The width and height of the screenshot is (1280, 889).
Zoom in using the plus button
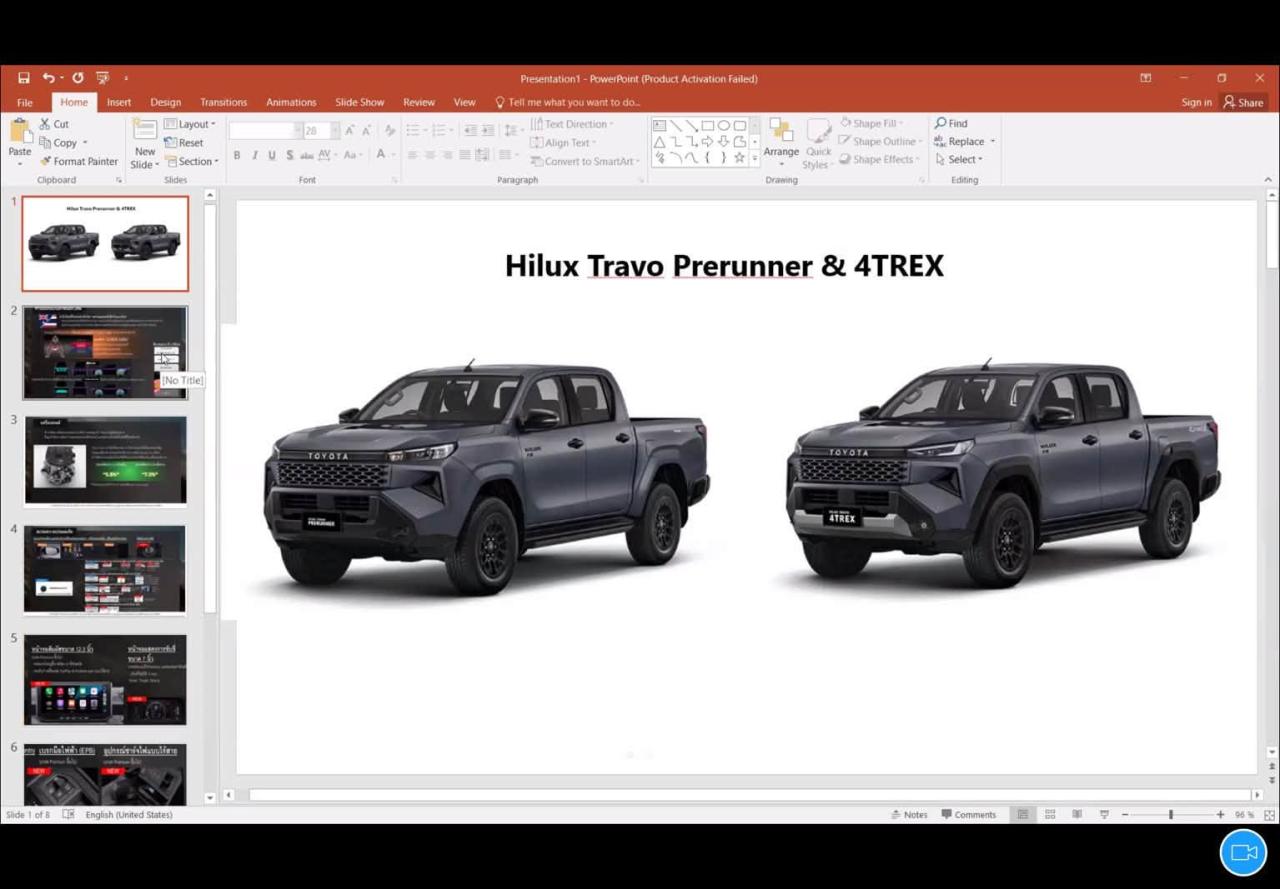click(1220, 815)
